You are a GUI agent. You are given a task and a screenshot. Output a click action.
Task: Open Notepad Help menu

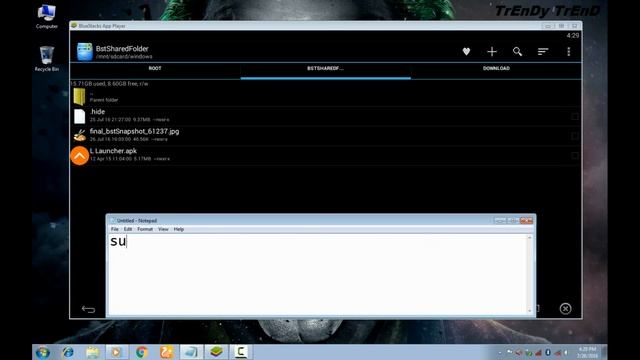point(179,229)
